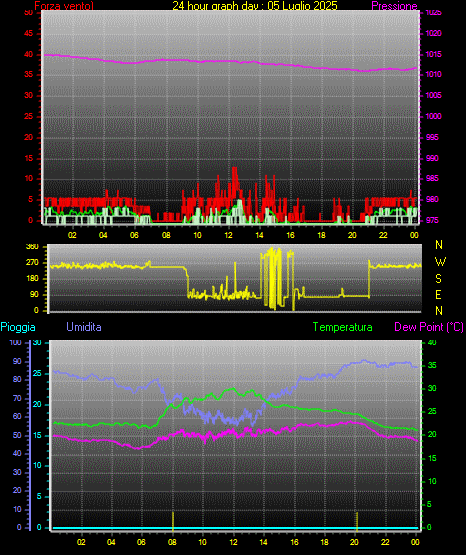Image resolution: width=466 pixels, height=555 pixels.
Task: Click the 40 value on the wind force scale
Action: [28, 54]
